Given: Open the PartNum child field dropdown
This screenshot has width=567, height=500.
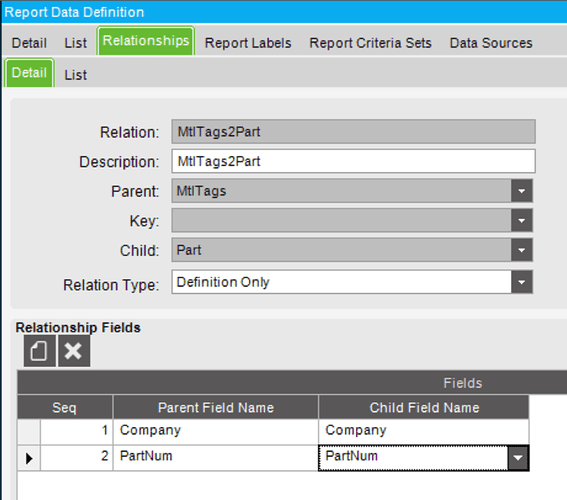Looking at the screenshot, I should 518,458.
